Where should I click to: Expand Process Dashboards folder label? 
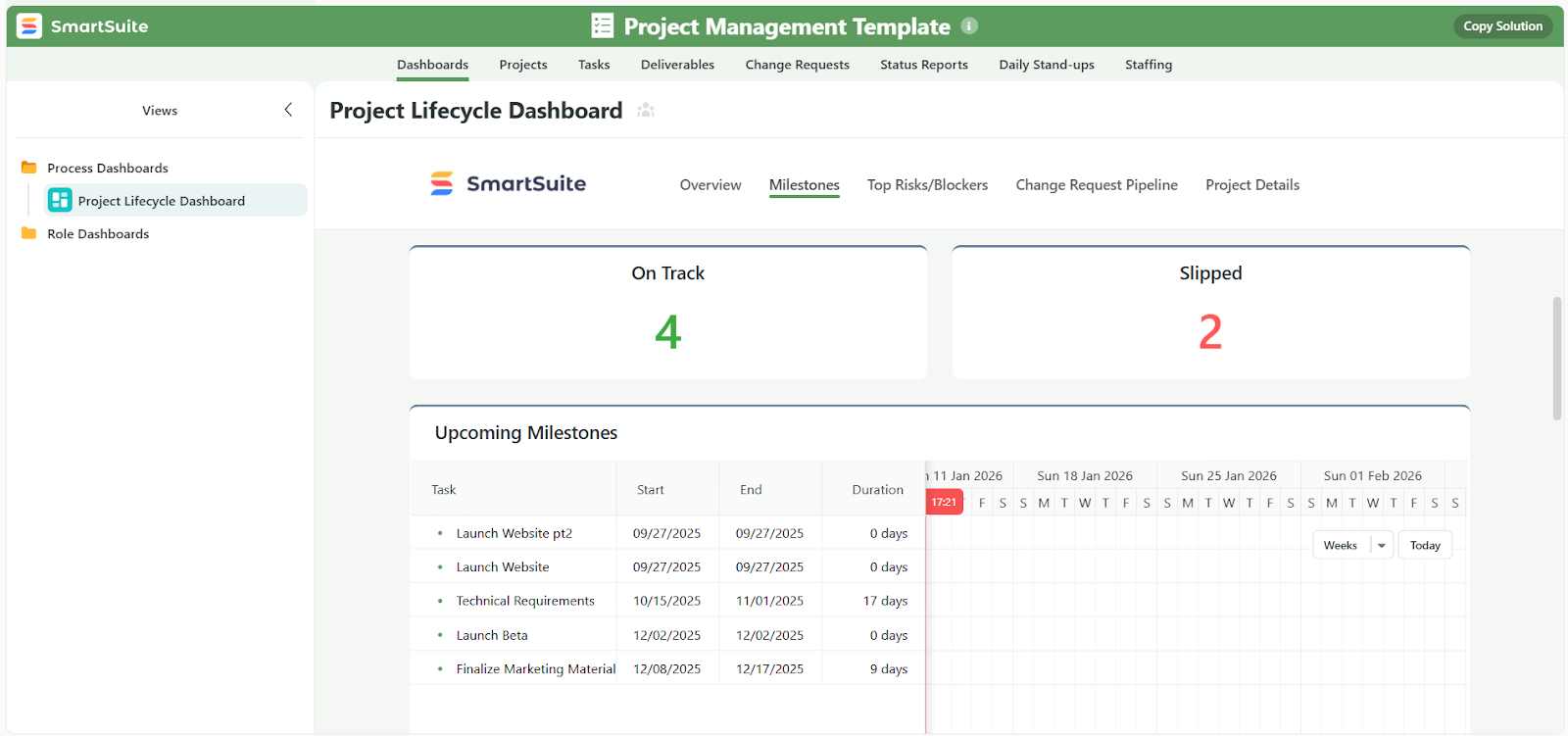click(x=108, y=168)
